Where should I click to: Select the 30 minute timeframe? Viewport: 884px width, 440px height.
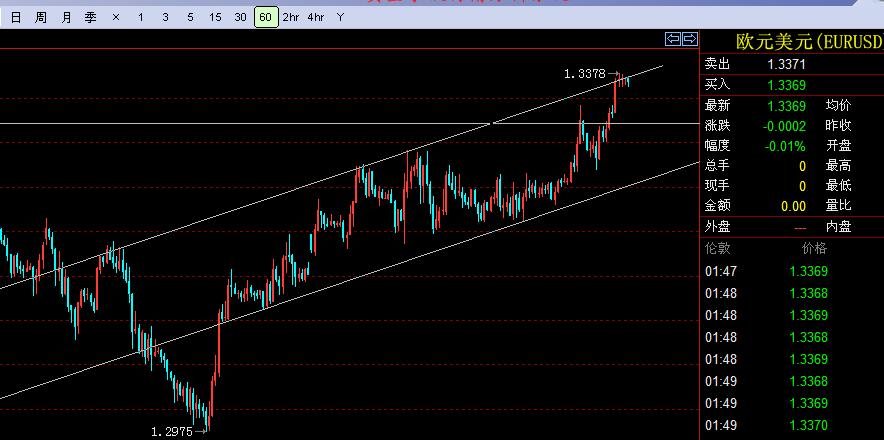tap(240, 17)
